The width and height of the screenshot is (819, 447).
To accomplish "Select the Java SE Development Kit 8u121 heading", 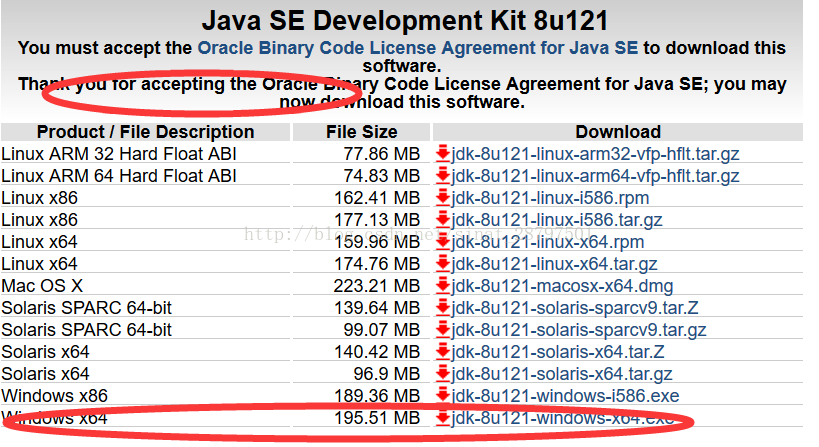I will (x=405, y=21).
